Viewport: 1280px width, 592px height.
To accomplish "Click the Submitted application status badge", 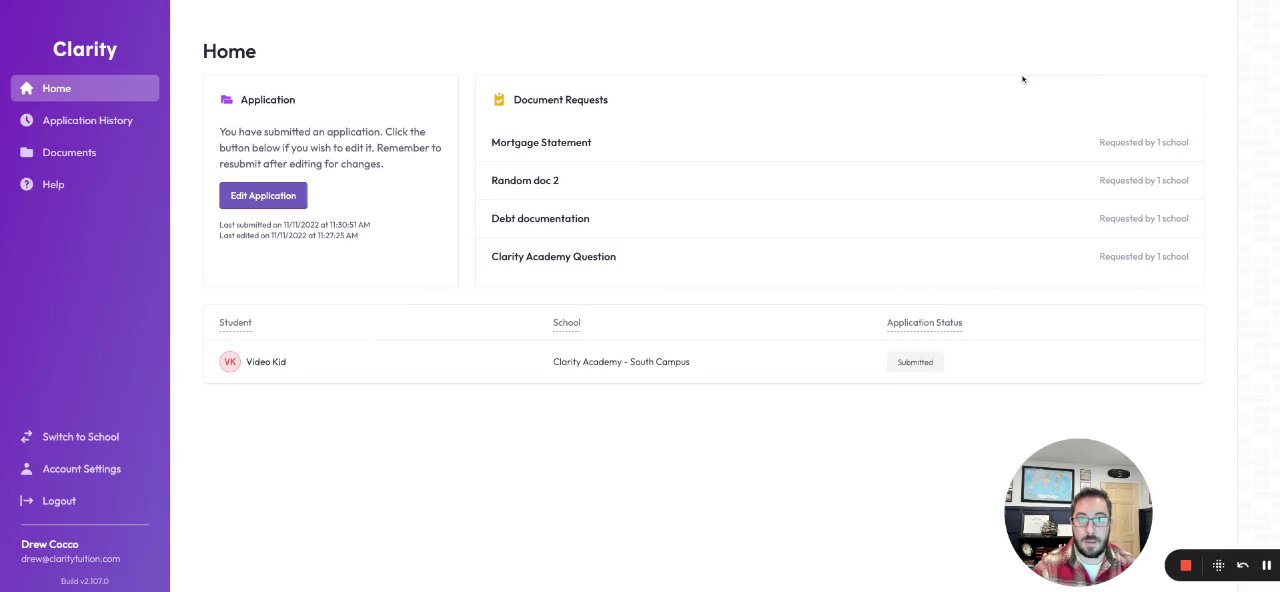I will pyautogui.click(x=914, y=362).
